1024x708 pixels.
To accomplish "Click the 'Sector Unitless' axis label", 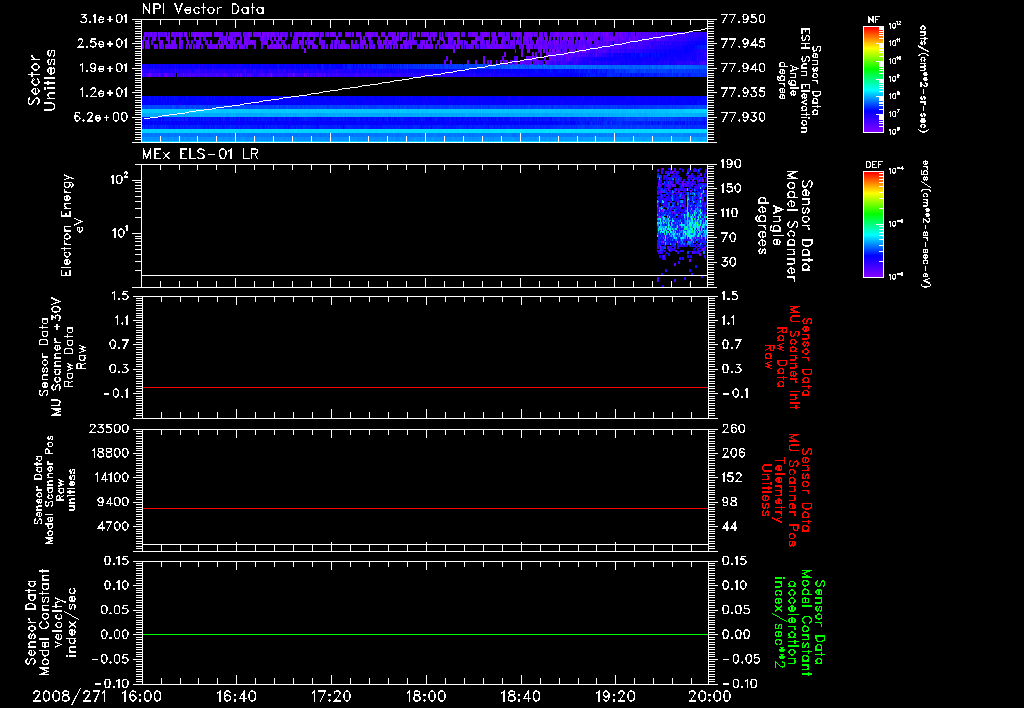I will [42, 80].
